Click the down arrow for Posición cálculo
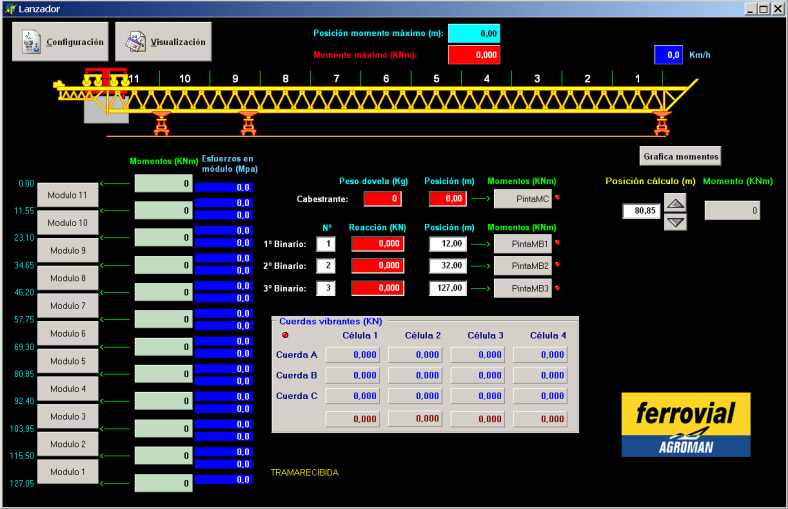The width and height of the screenshot is (788, 509). pyautogui.click(x=676, y=221)
